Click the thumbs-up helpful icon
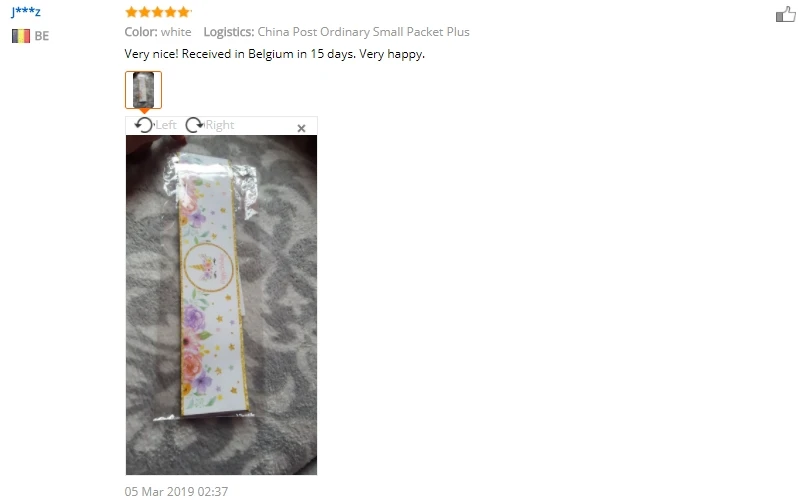Screen dimensions: 798x500 [786, 14]
